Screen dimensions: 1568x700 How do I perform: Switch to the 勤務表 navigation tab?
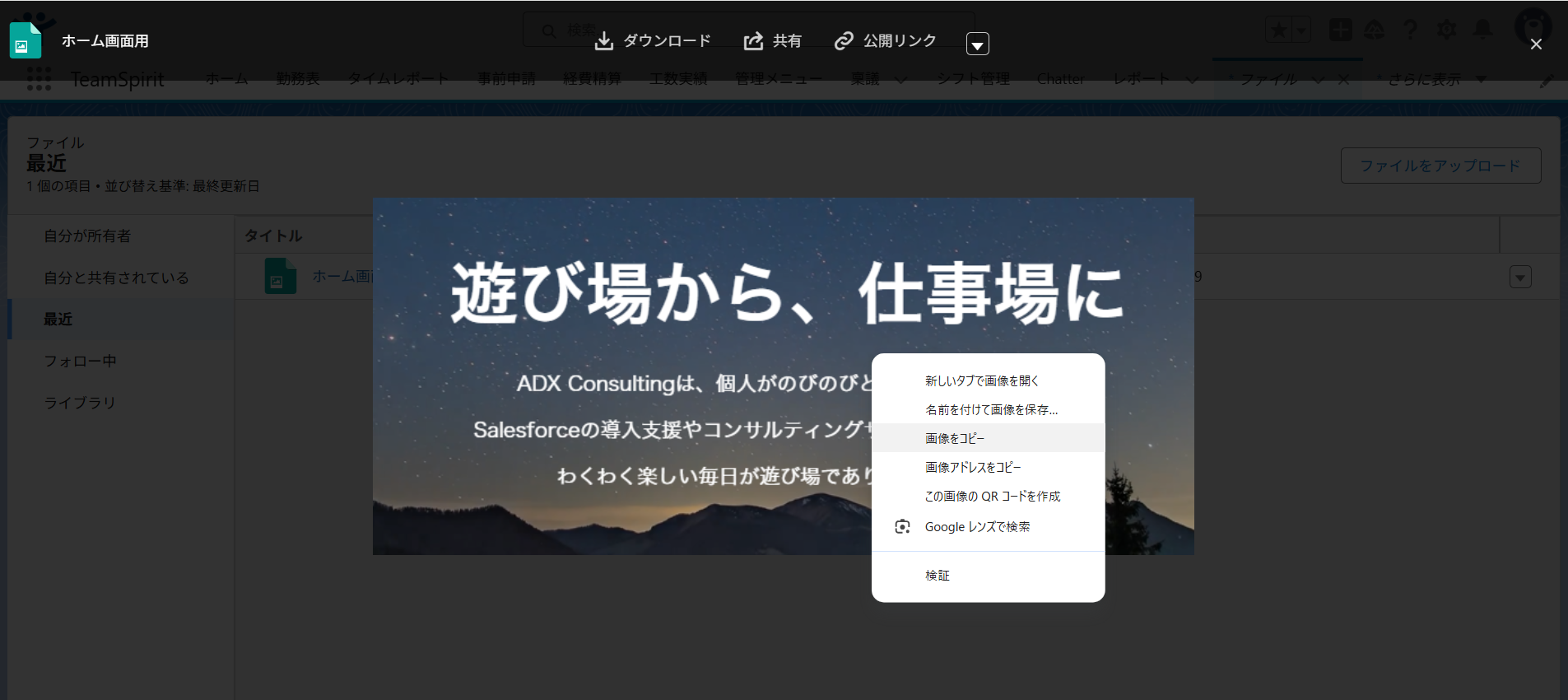pyautogui.click(x=298, y=79)
